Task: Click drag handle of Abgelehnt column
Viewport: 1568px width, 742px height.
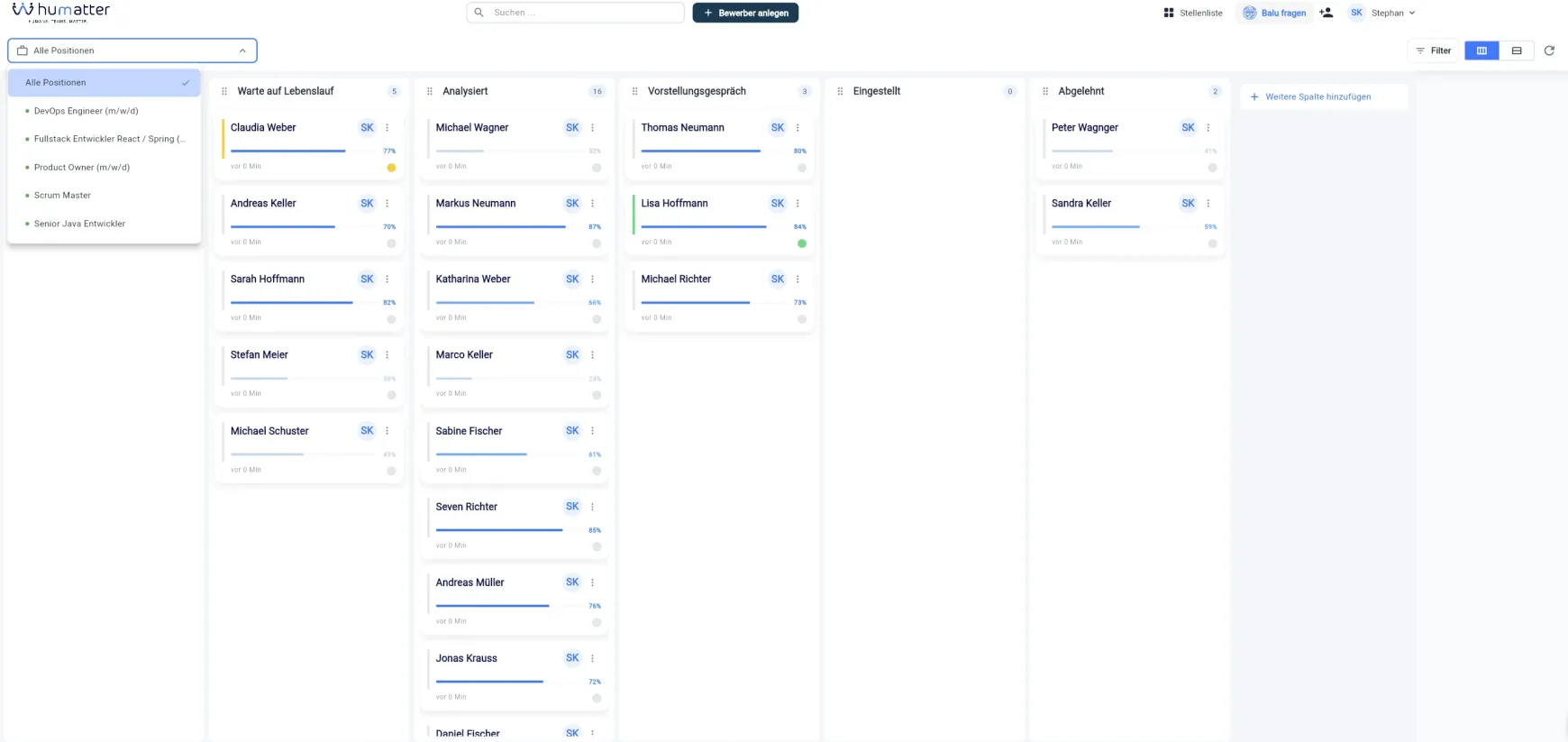Action: (x=1045, y=91)
